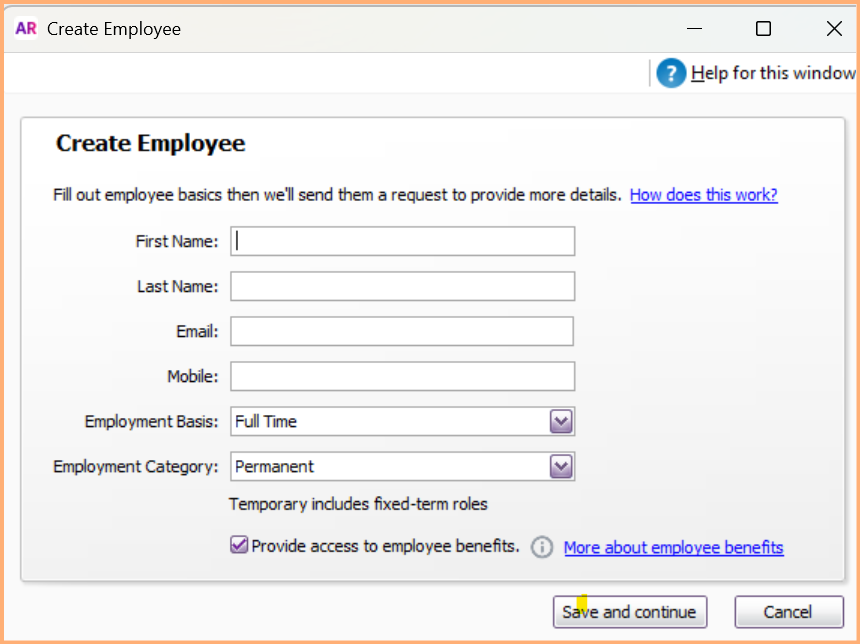The height and width of the screenshot is (644, 860).
Task: Expand the Employment Category dropdown arrow
Action: point(561,467)
